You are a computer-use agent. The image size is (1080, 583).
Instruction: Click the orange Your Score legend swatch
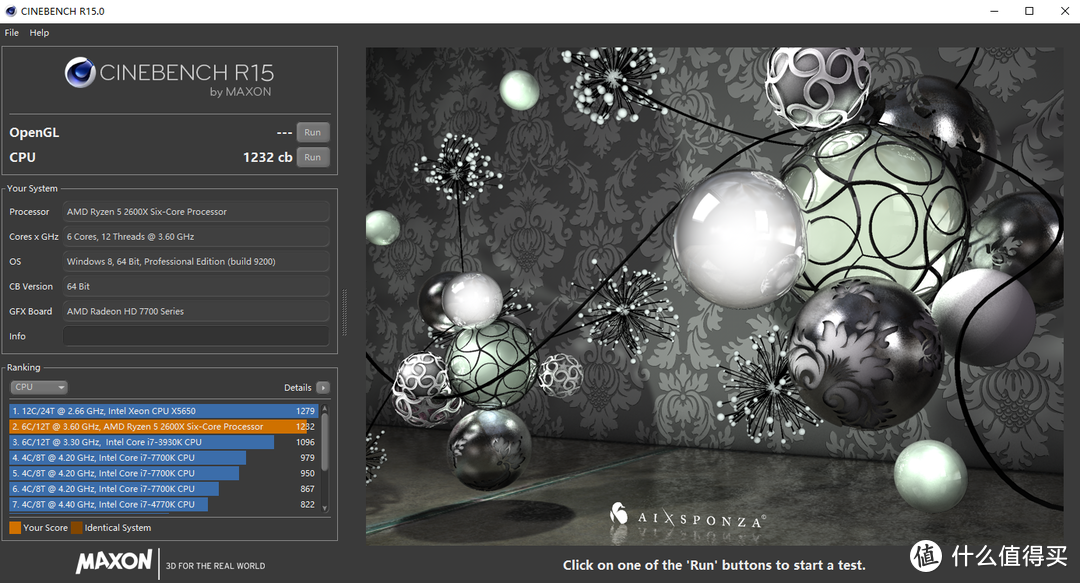[x=15, y=528]
